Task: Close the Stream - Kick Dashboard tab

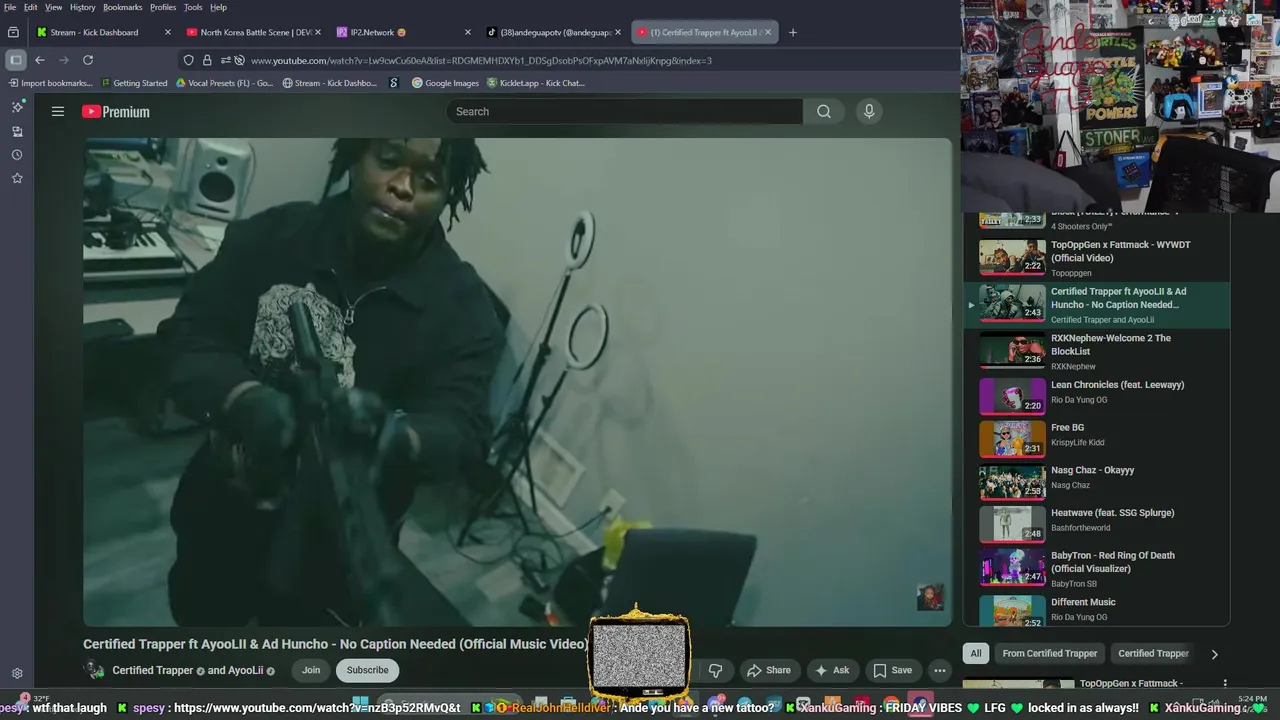Action: 168,32
